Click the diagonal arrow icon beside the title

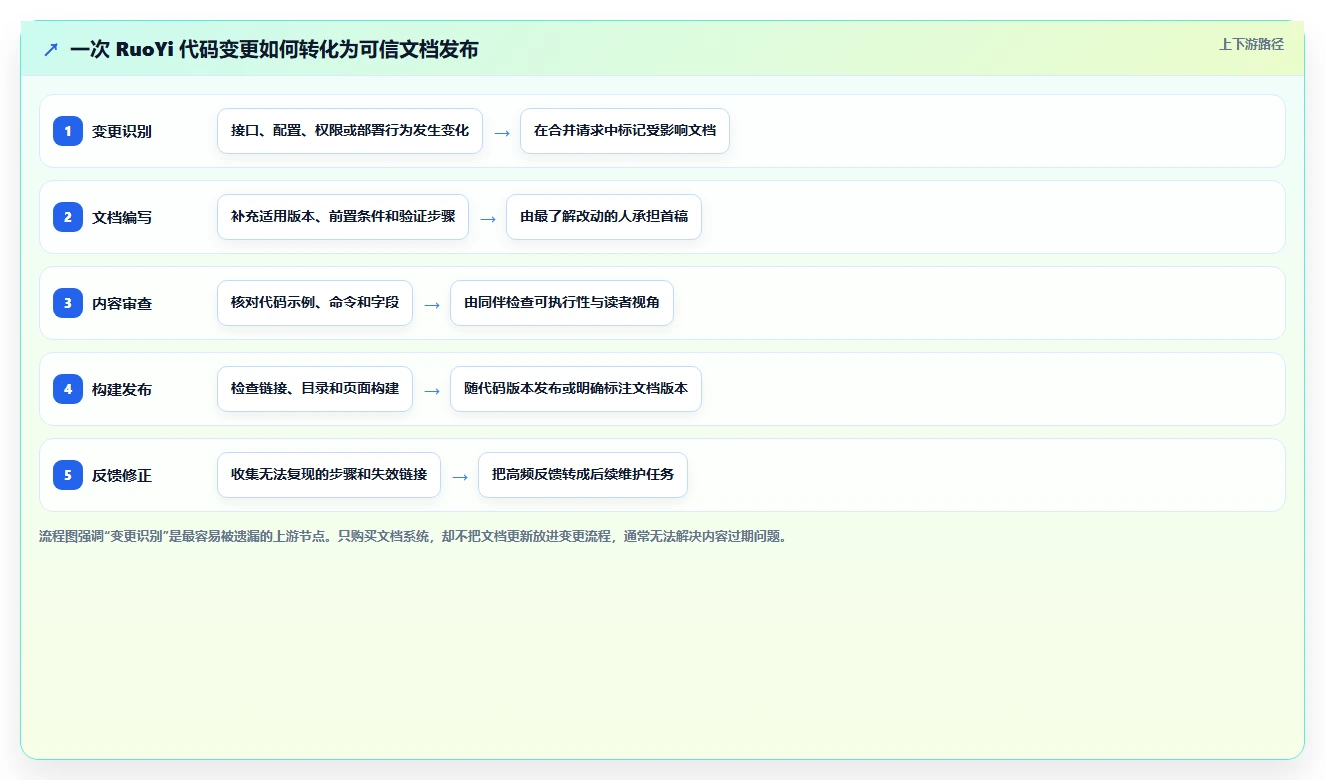click(51, 49)
